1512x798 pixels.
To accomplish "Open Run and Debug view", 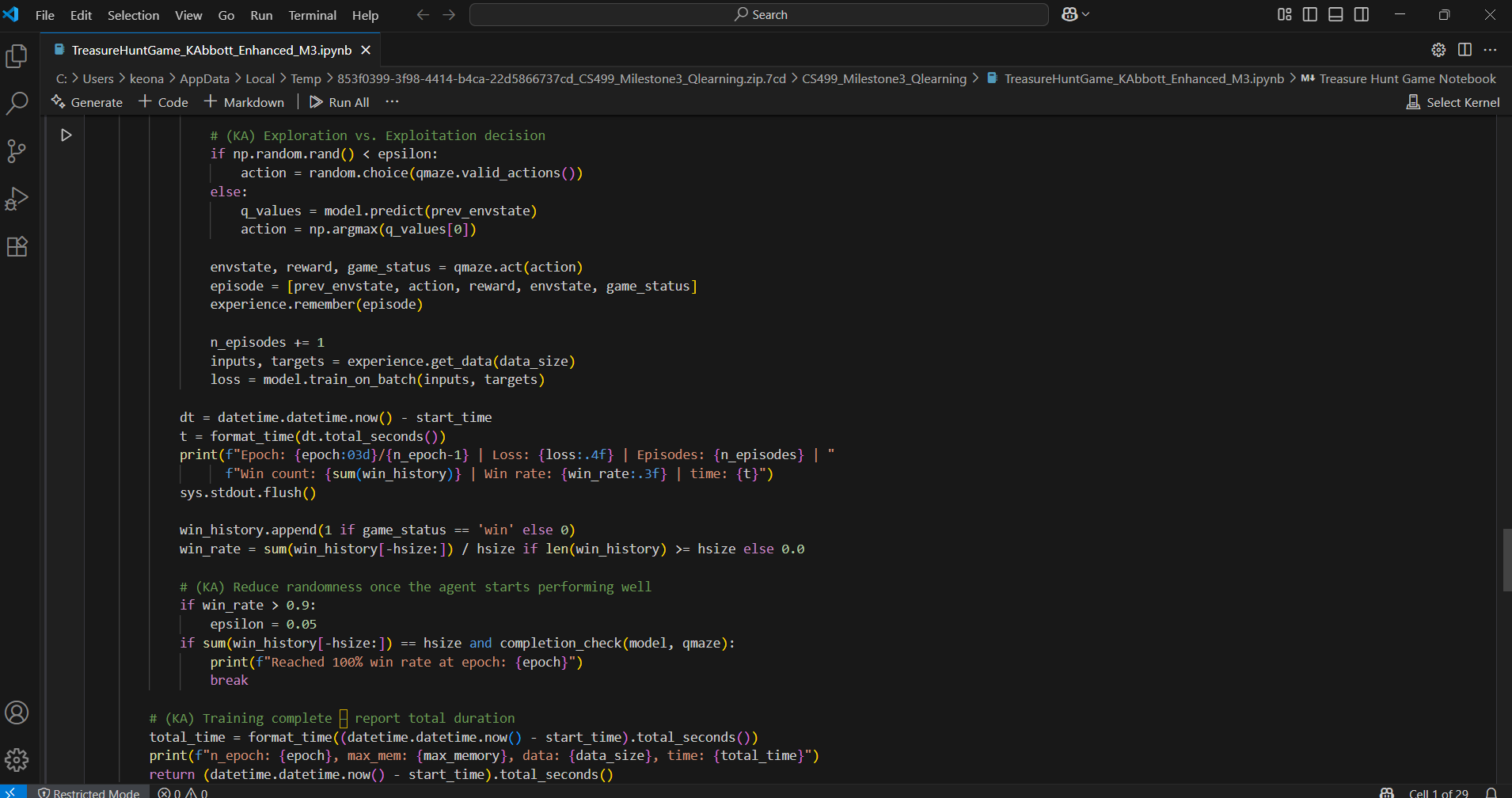I will click(17, 199).
